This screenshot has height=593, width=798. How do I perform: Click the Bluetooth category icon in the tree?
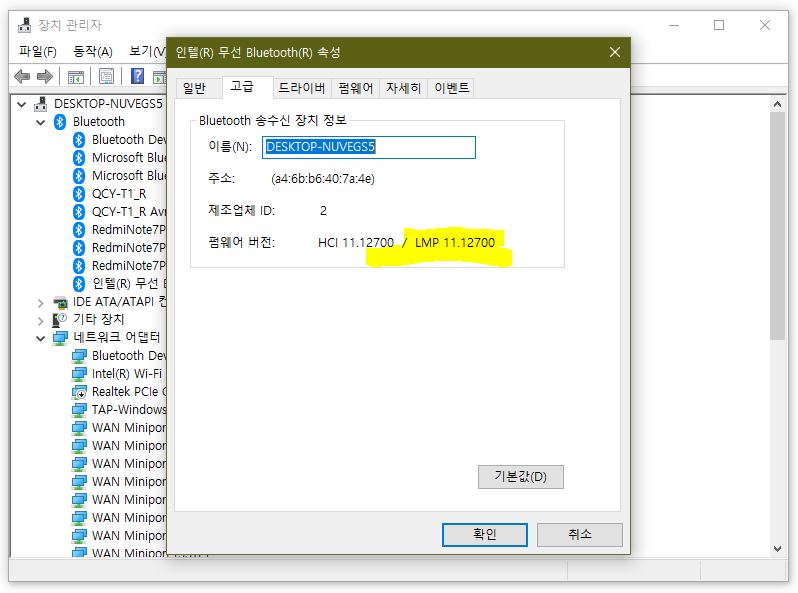[60, 122]
